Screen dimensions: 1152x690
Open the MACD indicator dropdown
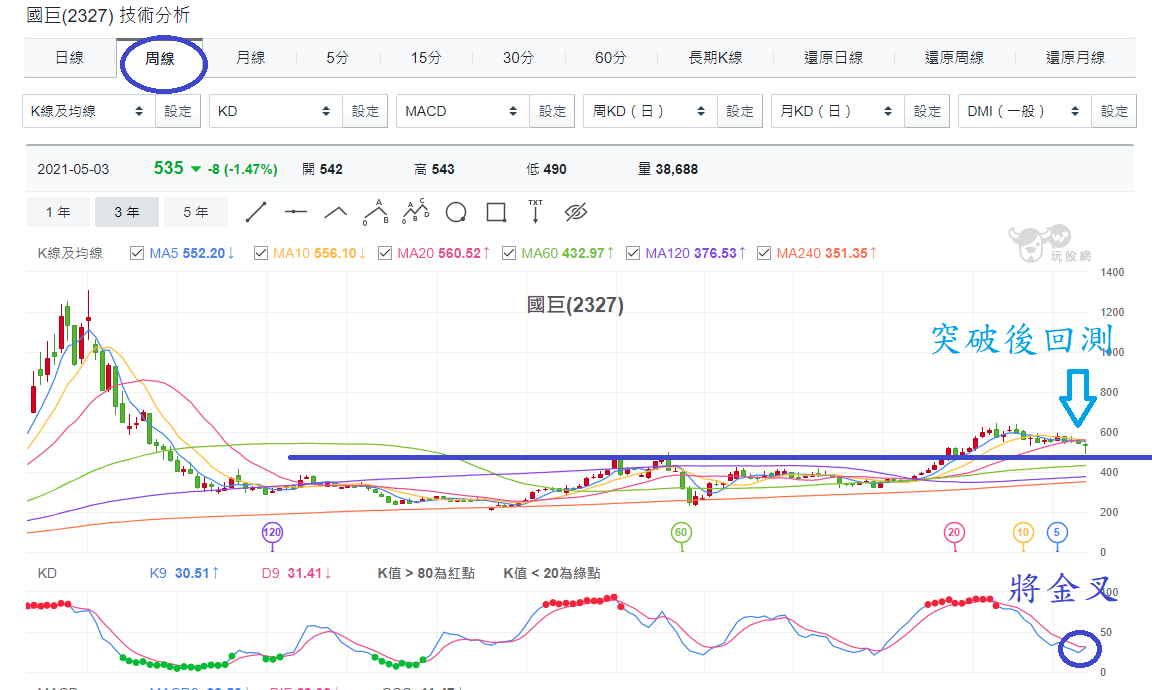pos(463,111)
